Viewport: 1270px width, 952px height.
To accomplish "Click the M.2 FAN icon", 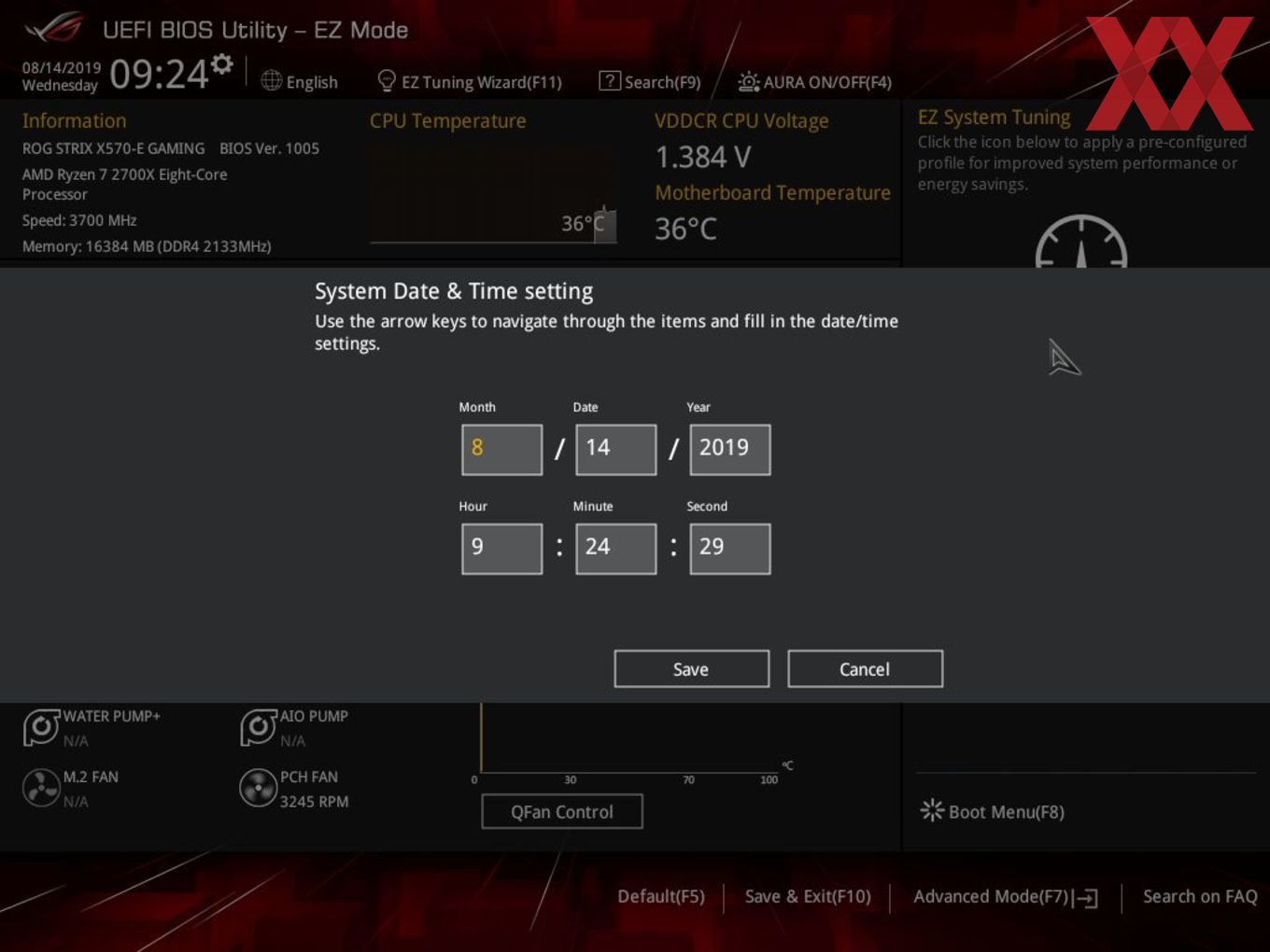I will click(41, 788).
